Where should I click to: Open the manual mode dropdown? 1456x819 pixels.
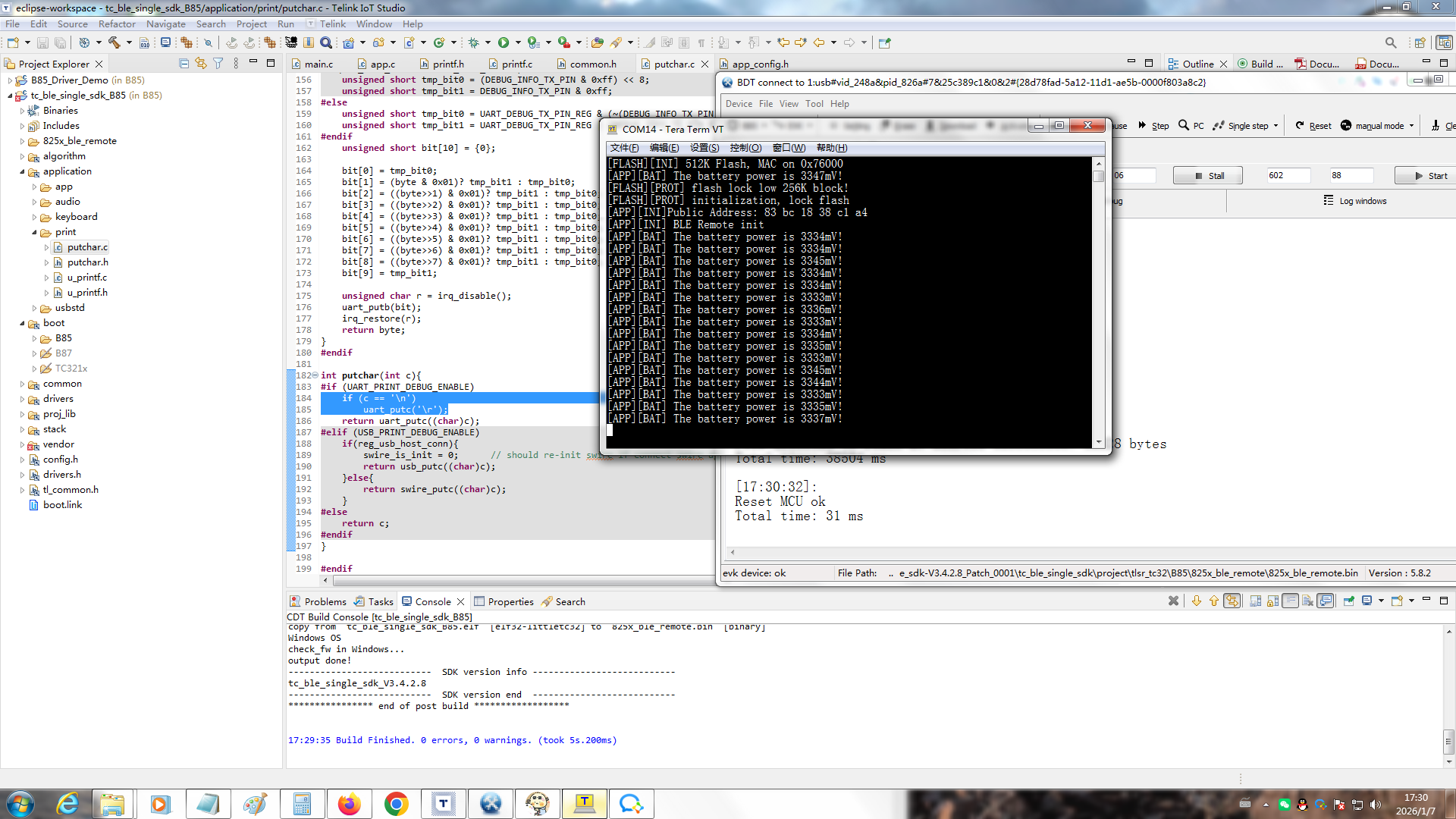pos(1411,126)
